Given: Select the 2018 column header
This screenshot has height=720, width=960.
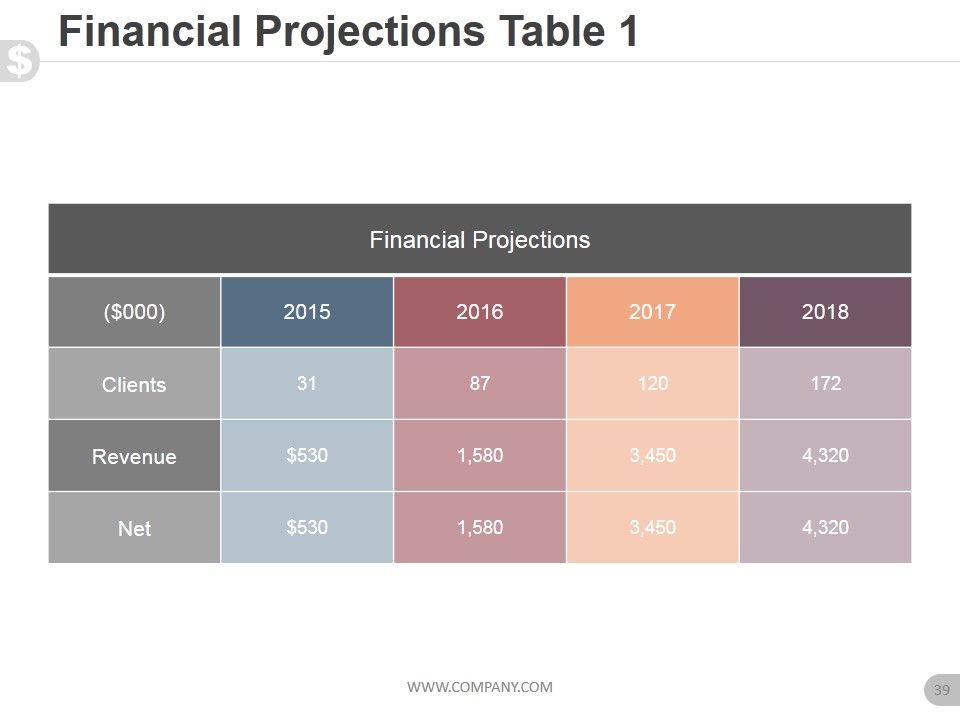Looking at the screenshot, I should point(825,312).
